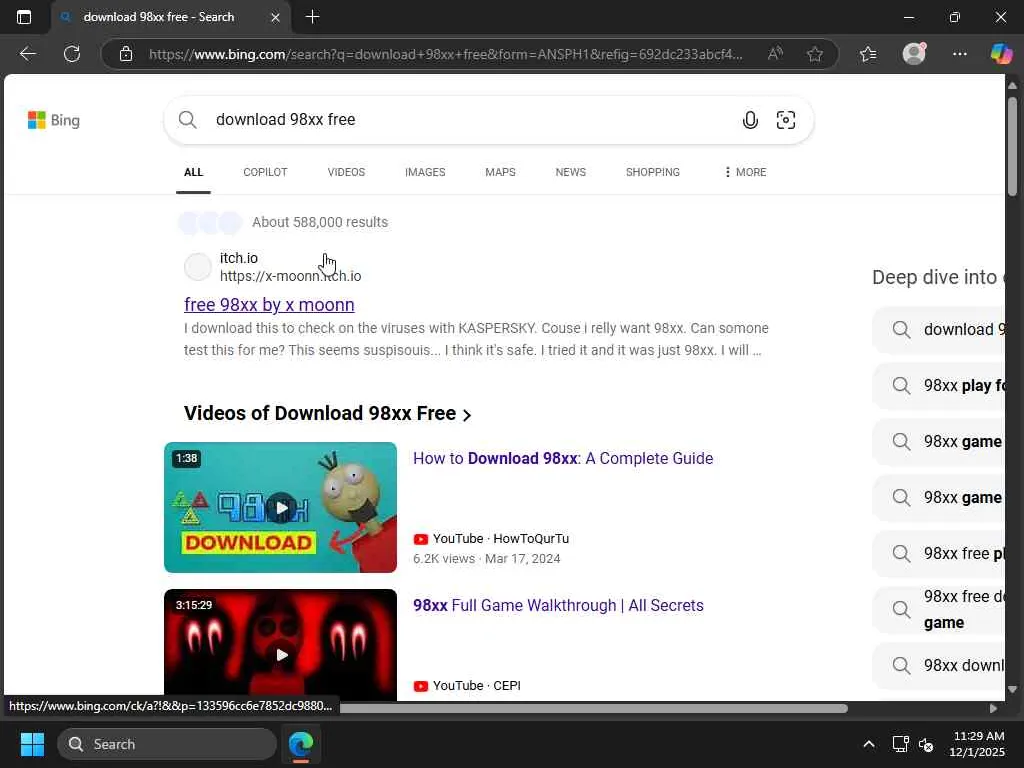Switch to the NEWS tab
The image size is (1024, 768).
(571, 172)
